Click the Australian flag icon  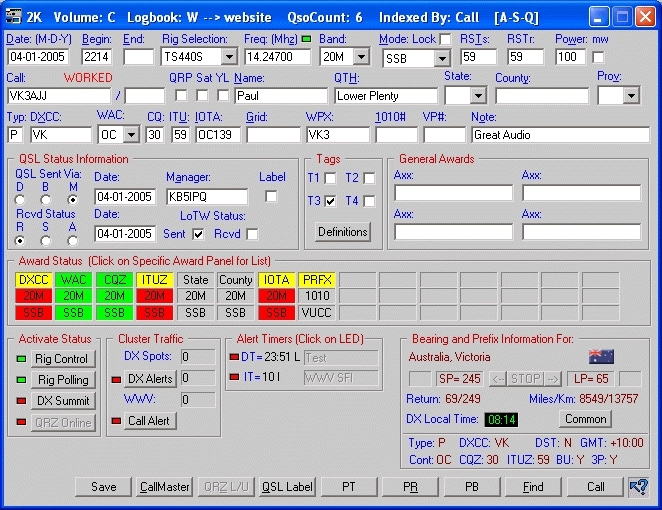pyautogui.click(x=601, y=357)
